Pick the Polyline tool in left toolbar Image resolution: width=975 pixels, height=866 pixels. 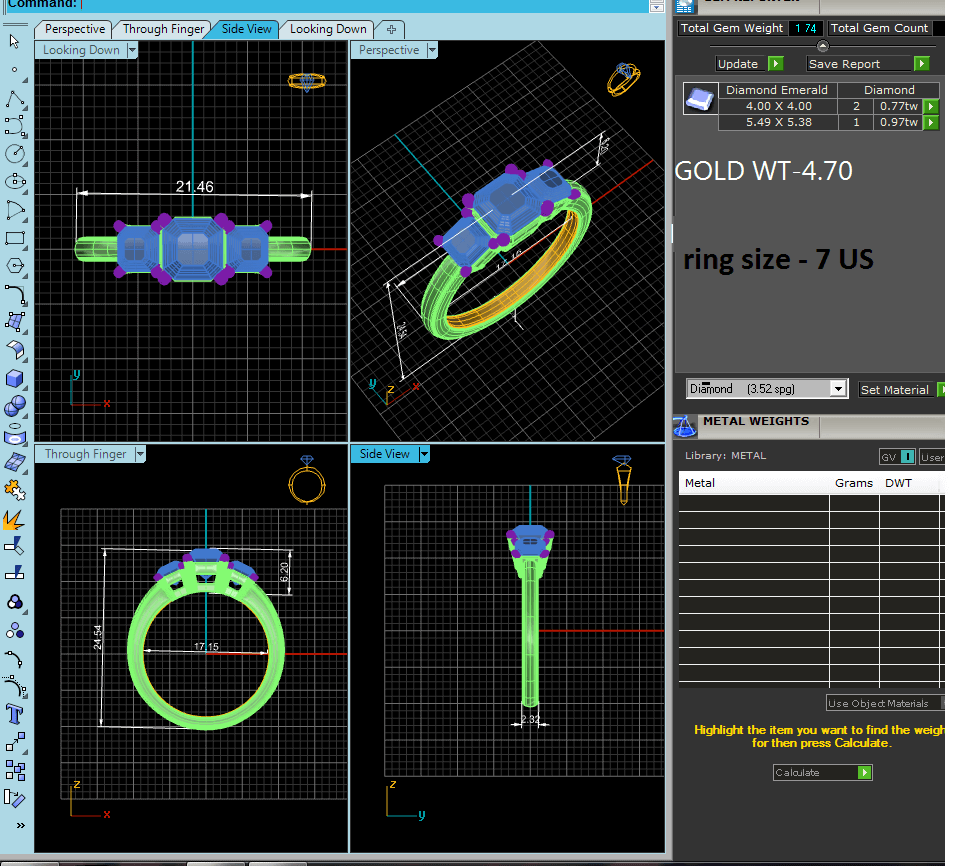(15, 98)
